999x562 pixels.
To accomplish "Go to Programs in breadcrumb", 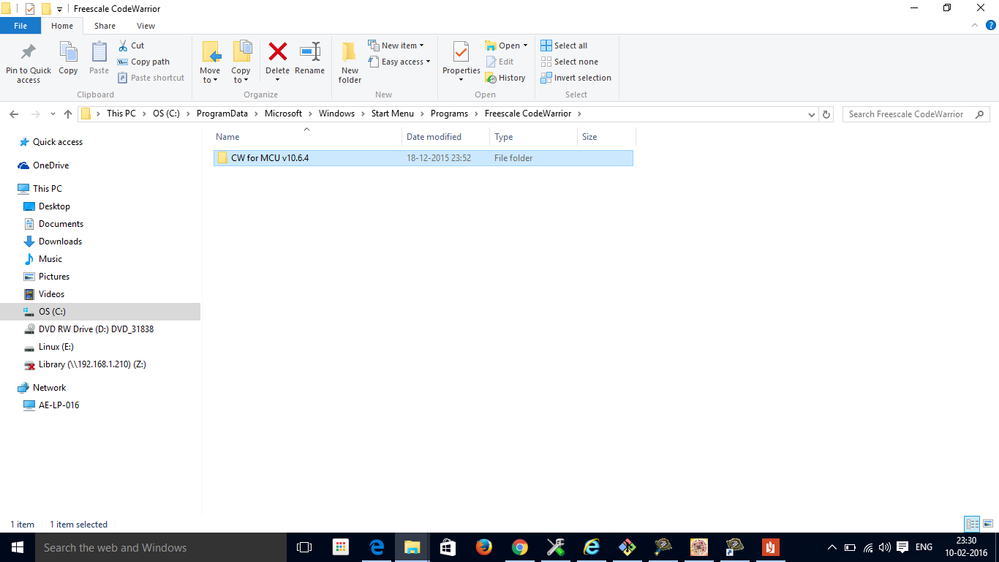I will (449, 113).
